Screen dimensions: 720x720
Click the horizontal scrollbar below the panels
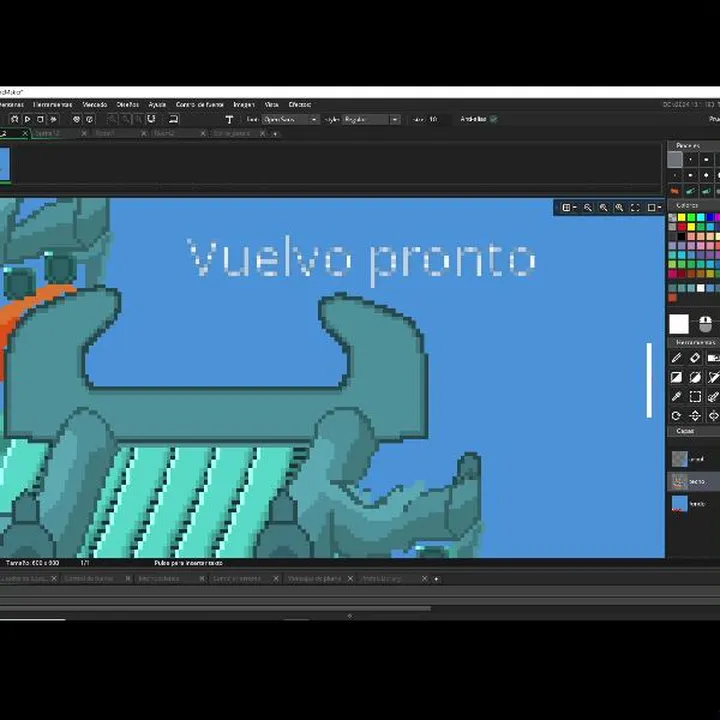[x=215, y=608]
